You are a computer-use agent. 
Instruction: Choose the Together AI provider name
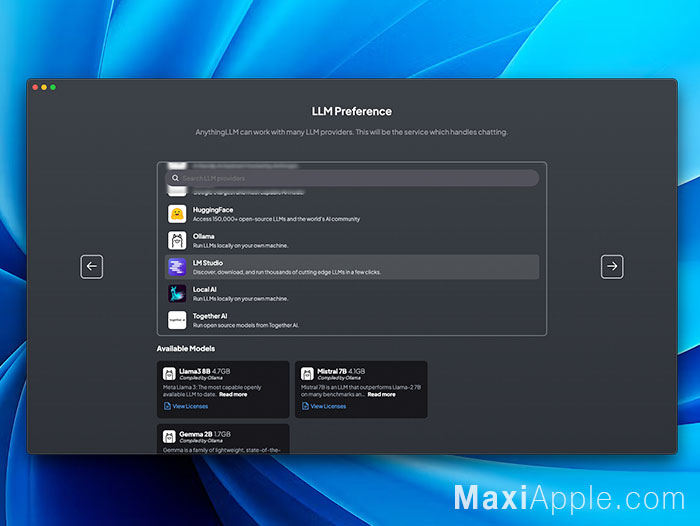click(210, 316)
